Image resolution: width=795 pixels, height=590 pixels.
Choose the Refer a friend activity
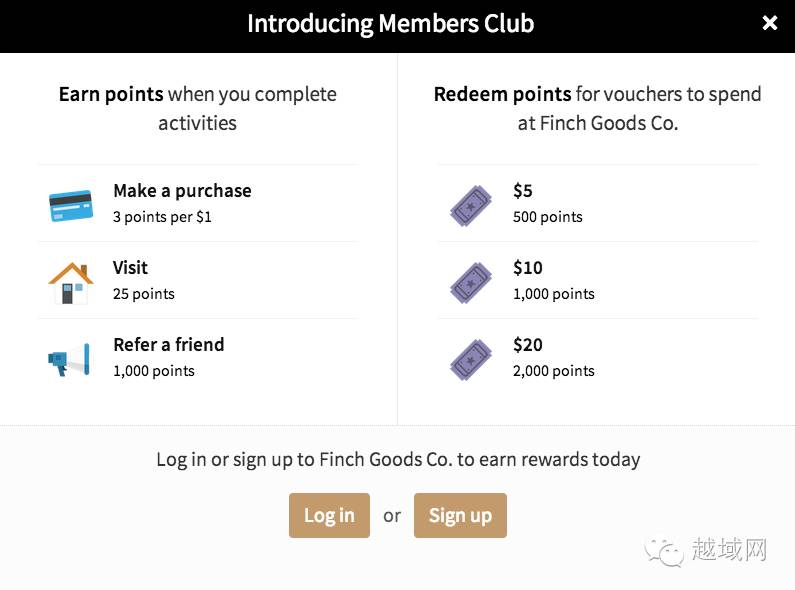[169, 345]
